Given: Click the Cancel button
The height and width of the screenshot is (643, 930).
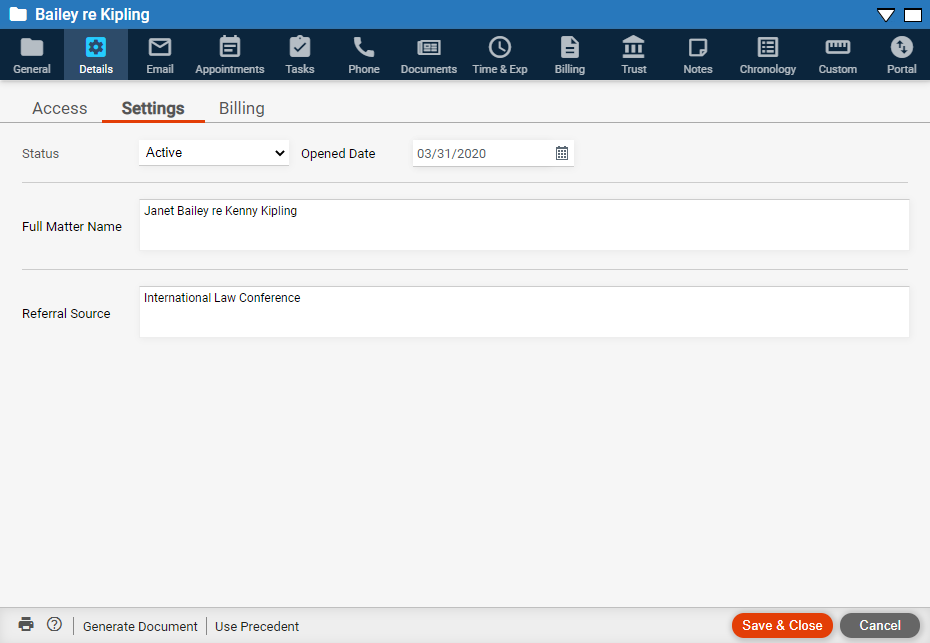Looking at the screenshot, I should (880, 625).
